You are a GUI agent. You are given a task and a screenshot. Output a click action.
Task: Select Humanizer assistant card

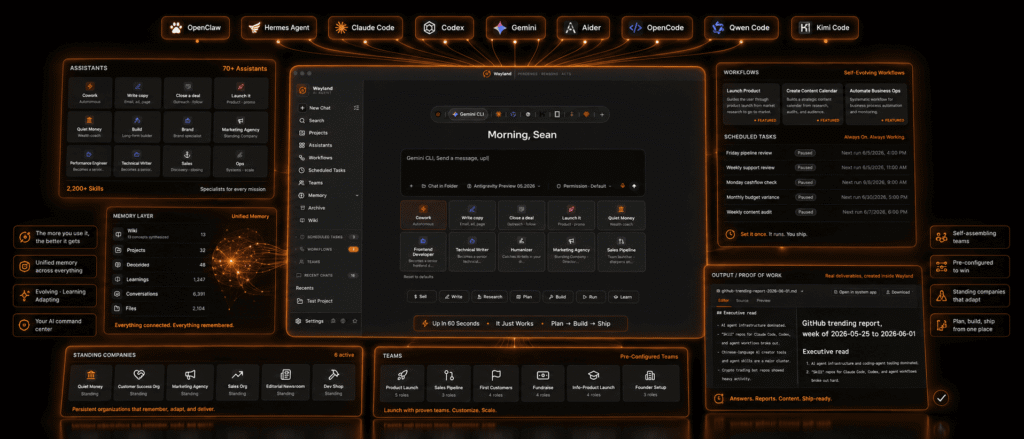pos(521,252)
